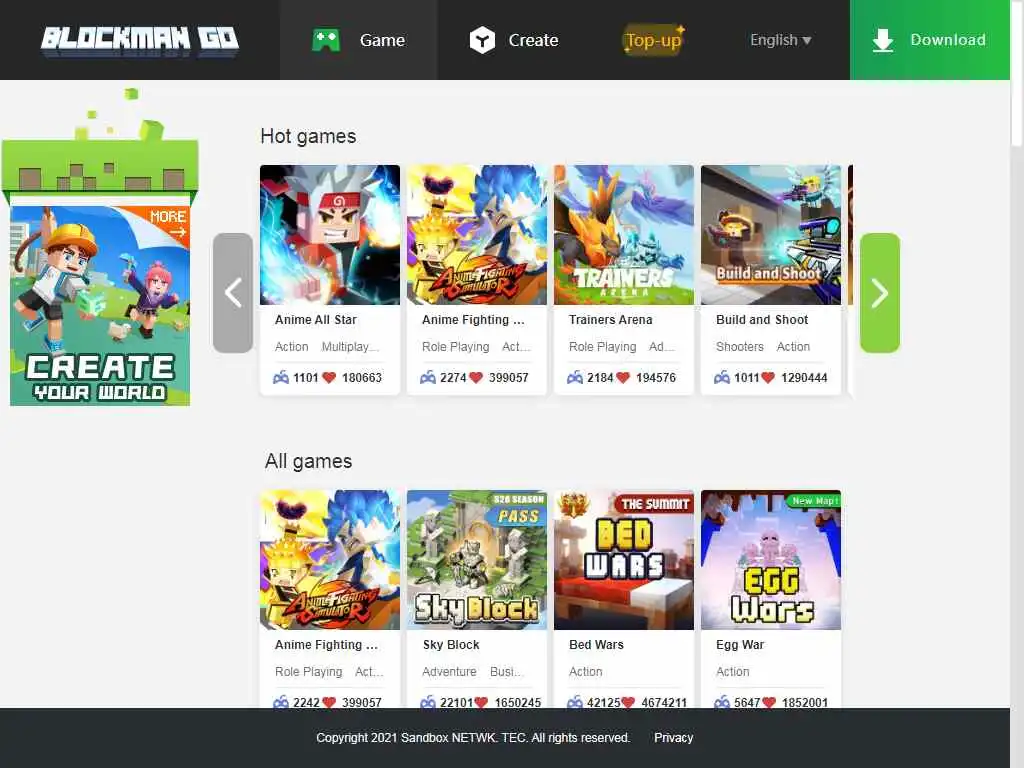Show next hot games
The height and width of the screenshot is (768, 1024).
click(x=880, y=293)
